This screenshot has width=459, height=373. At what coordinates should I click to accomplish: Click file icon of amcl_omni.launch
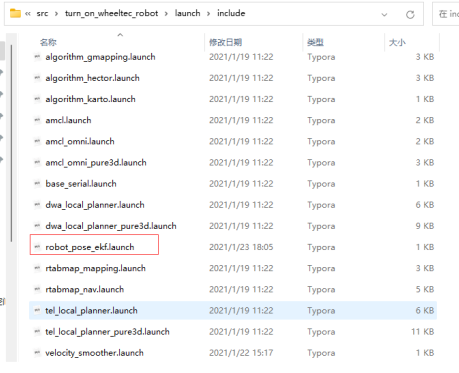(37, 141)
